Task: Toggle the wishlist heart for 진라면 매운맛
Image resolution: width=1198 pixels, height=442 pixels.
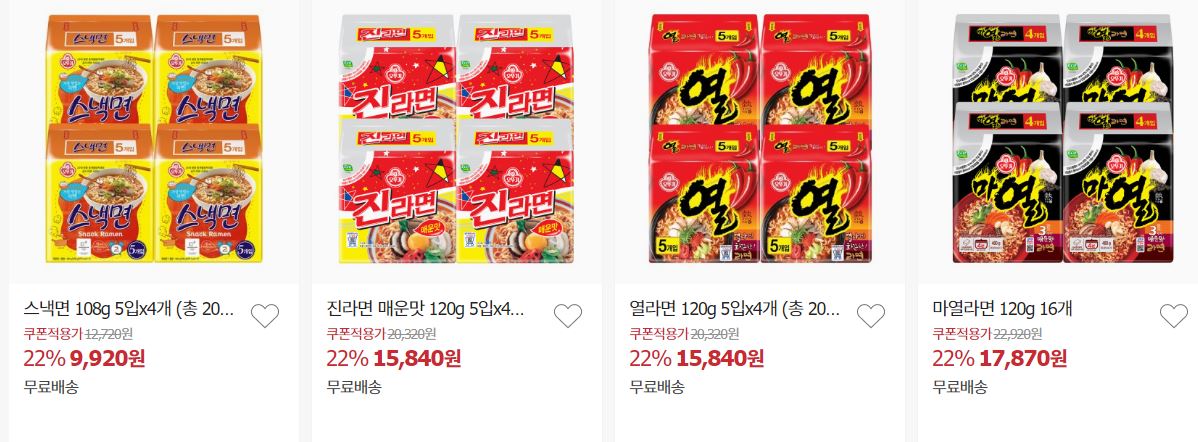Action: click(x=568, y=315)
